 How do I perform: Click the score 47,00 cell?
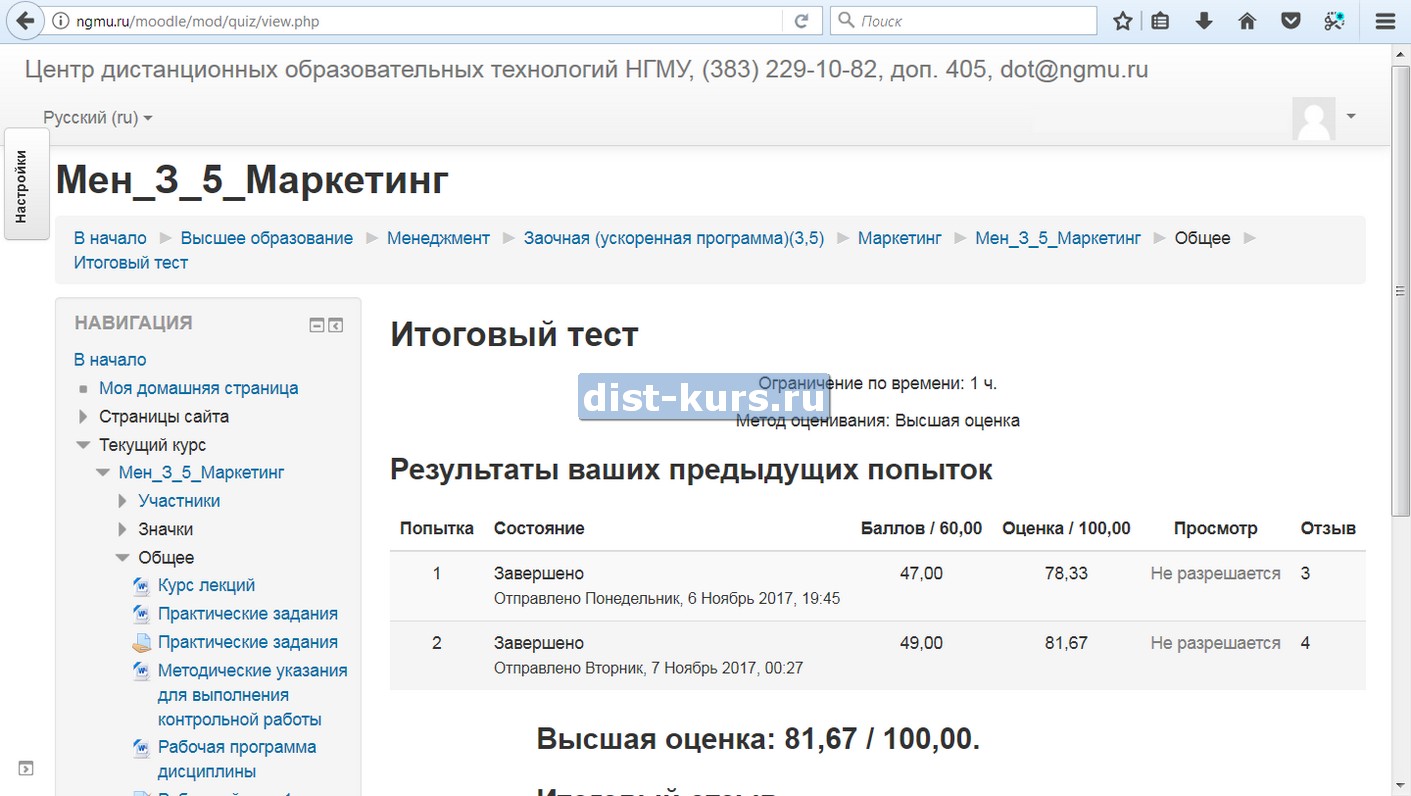pos(921,574)
